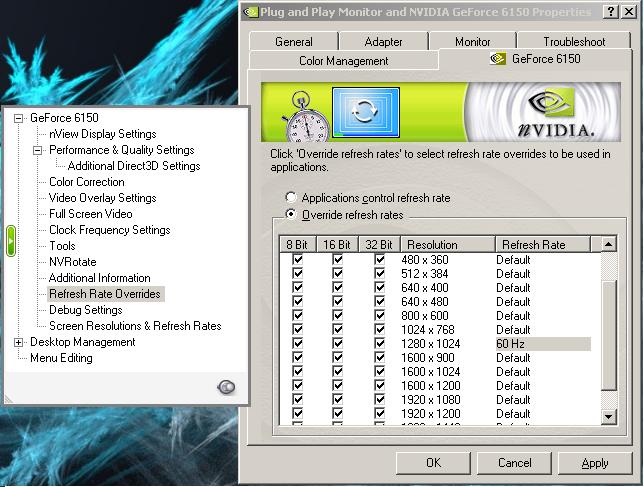Select Refresh Rate Overrides item
Viewport: 644px width, 487px height.
105,294
